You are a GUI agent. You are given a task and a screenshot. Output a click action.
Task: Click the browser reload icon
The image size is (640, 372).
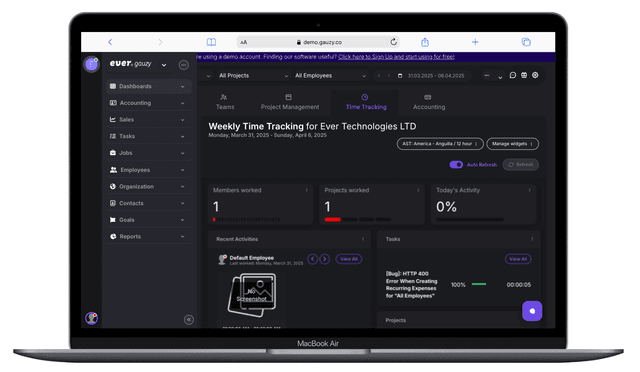(x=393, y=42)
